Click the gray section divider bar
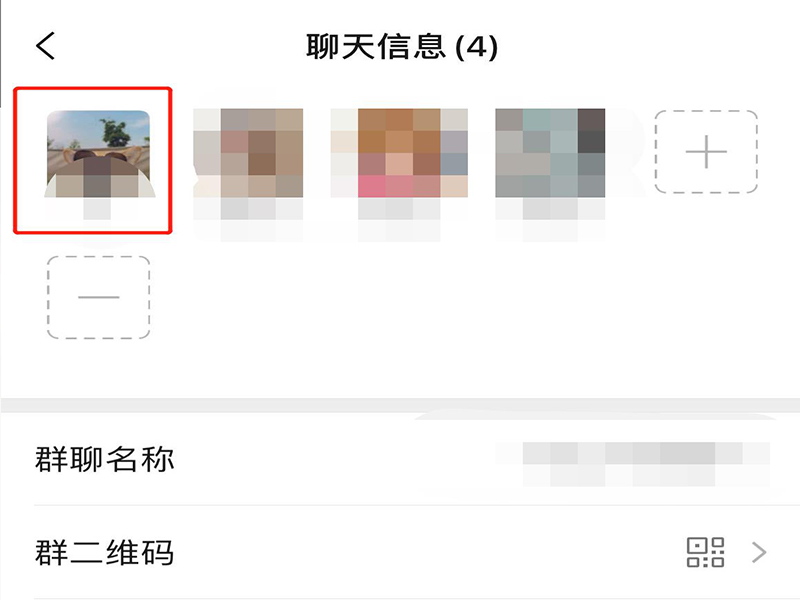800x600 pixels. [x=400, y=406]
